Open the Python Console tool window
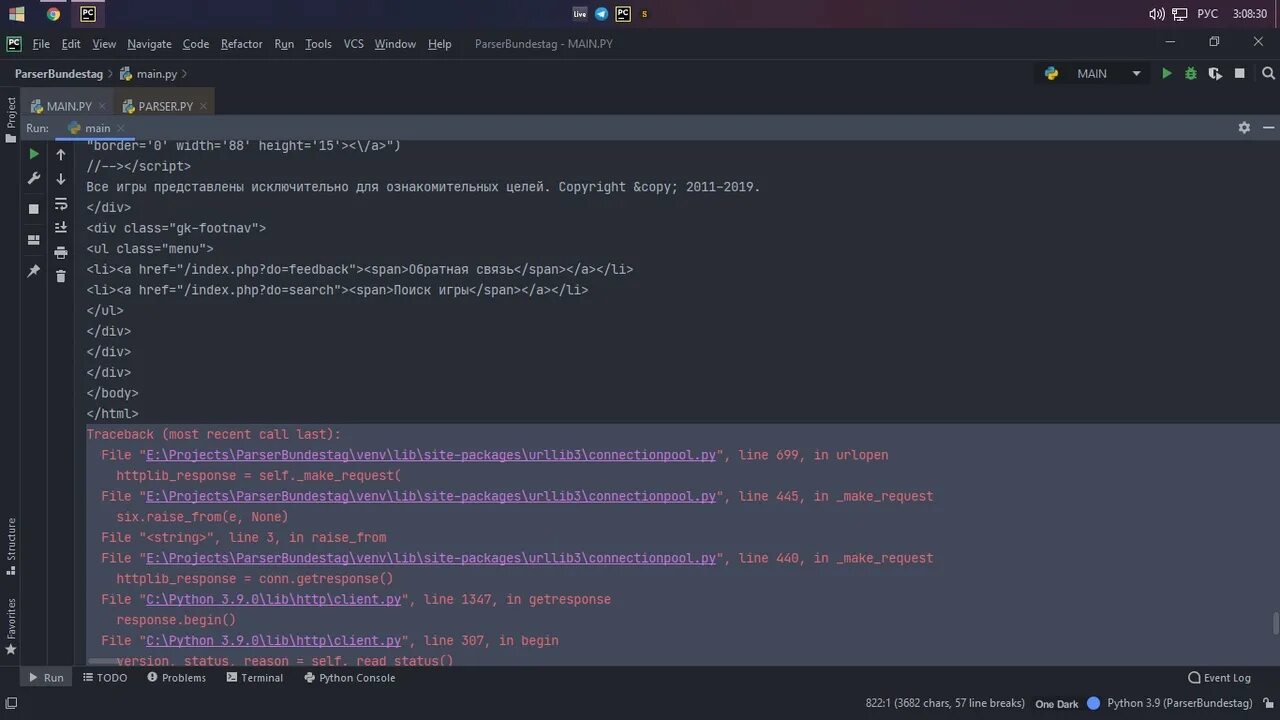Viewport: 1280px width, 720px height. [x=350, y=677]
